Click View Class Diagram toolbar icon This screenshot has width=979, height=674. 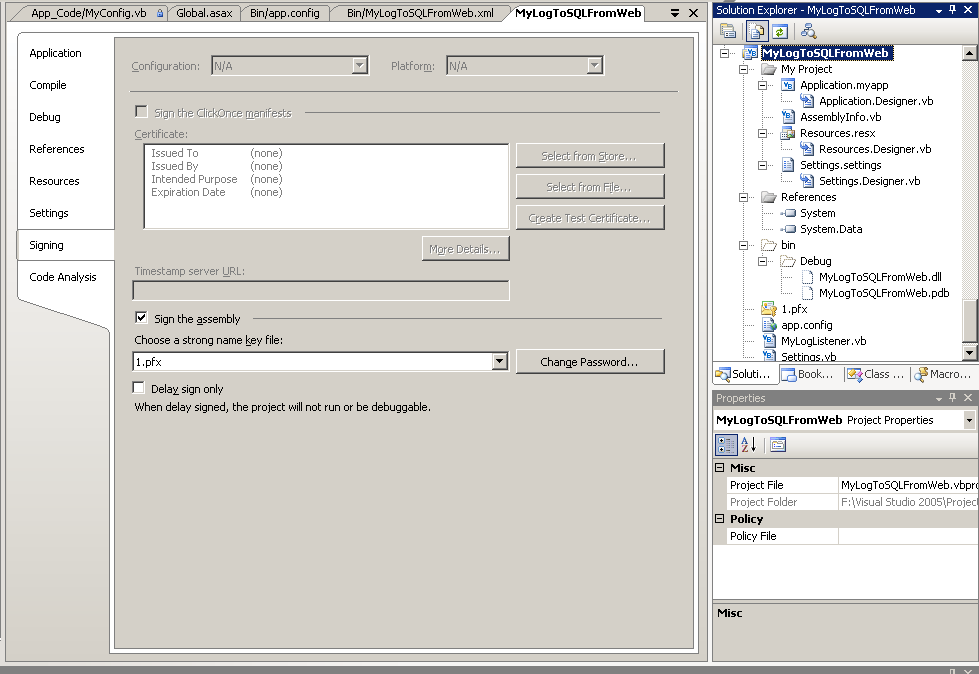(808, 31)
